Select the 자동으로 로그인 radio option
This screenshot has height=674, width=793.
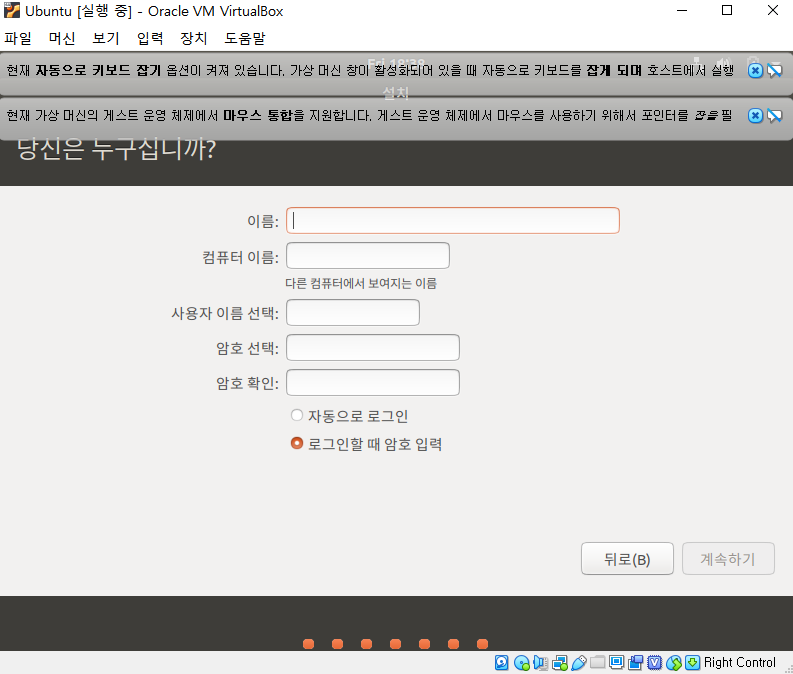297,416
